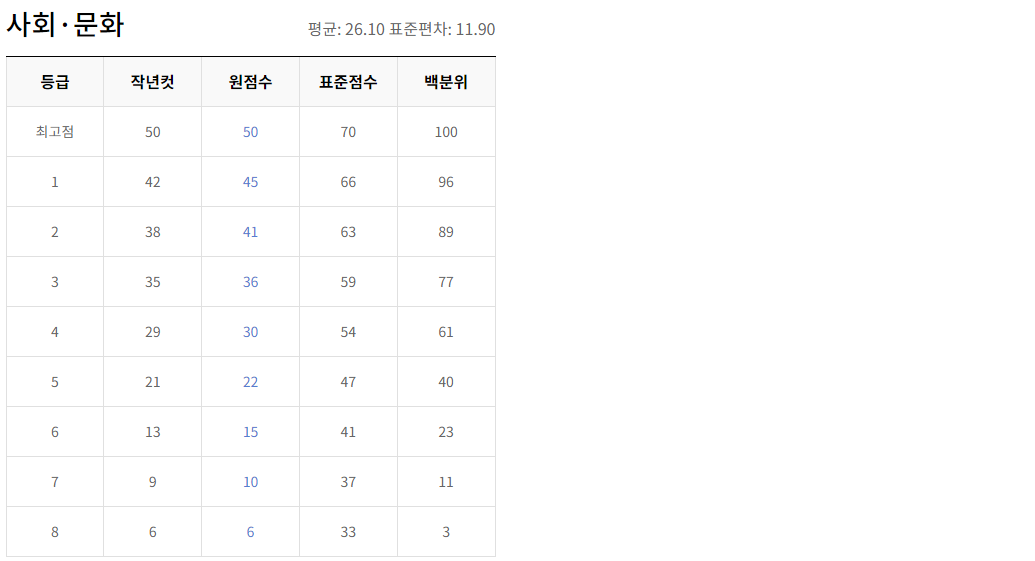Click the 백분위 column header
The width and height of the screenshot is (1035, 561).
(x=446, y=82)
